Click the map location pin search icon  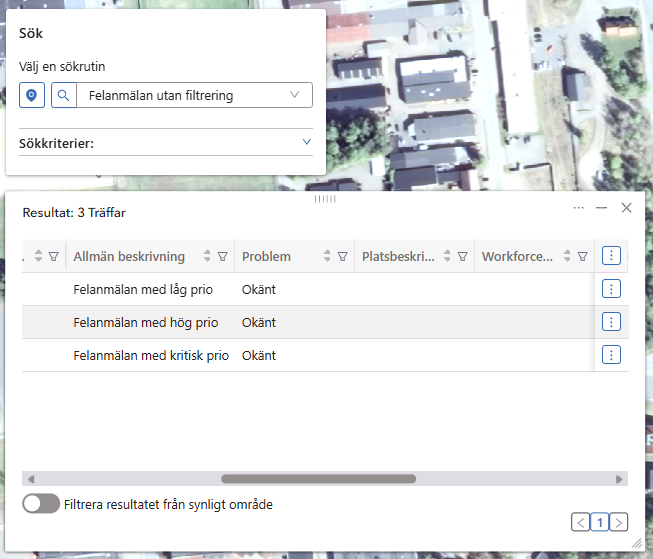click(x=32, y=95)
